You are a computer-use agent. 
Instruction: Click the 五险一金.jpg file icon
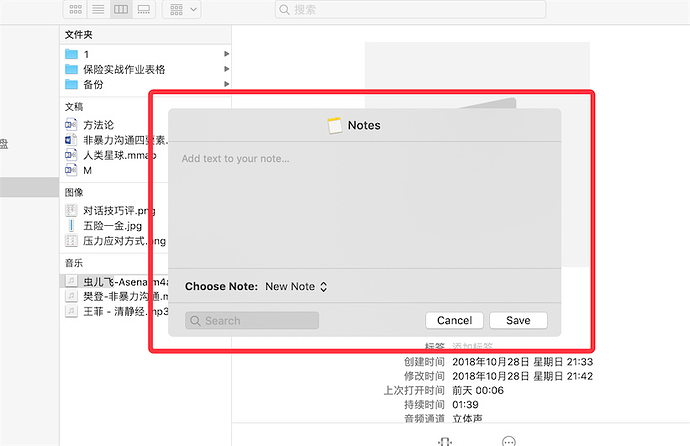click(x=71, y=226)
